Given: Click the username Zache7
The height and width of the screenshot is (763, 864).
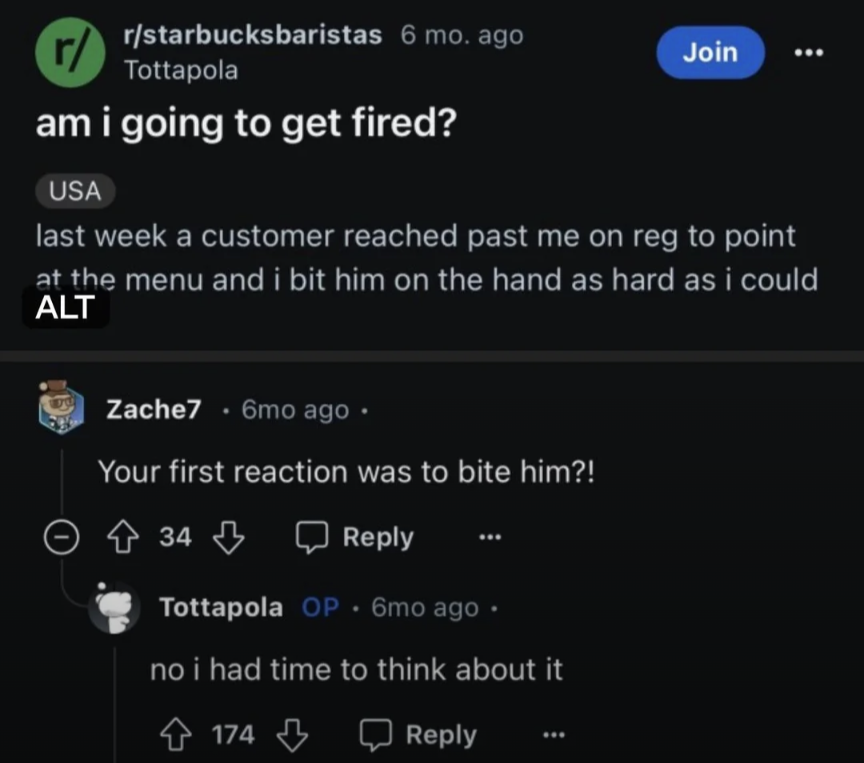Looking at the screenshot, I should click(153, 408).
